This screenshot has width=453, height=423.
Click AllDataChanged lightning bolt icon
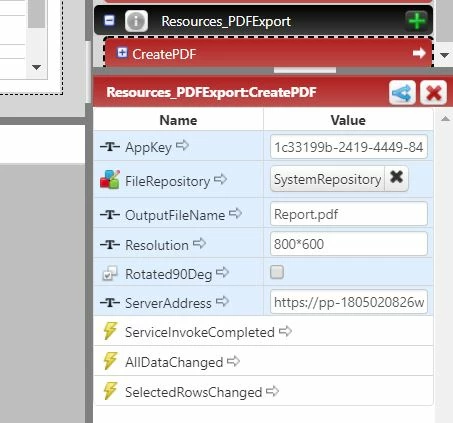(110, 361)
